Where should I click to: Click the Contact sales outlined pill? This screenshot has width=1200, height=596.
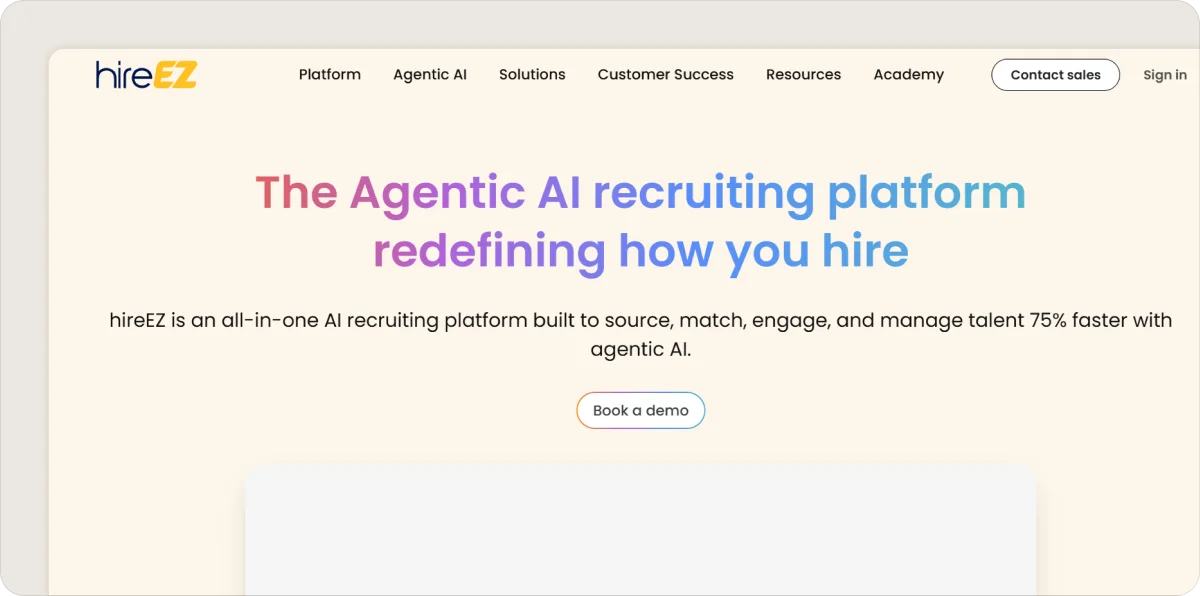point(1055,74)
